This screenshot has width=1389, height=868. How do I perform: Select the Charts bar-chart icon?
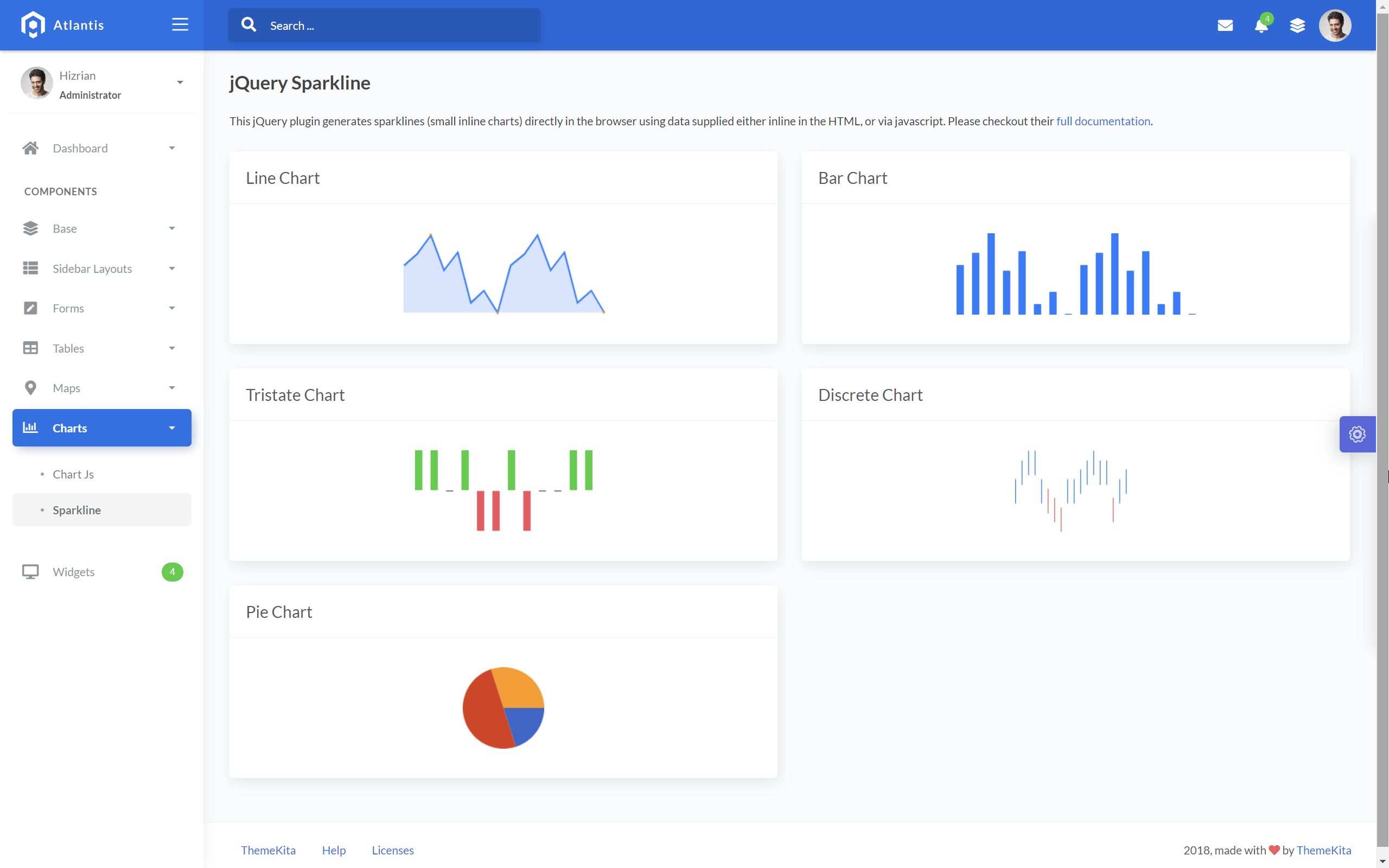[30, 427]
